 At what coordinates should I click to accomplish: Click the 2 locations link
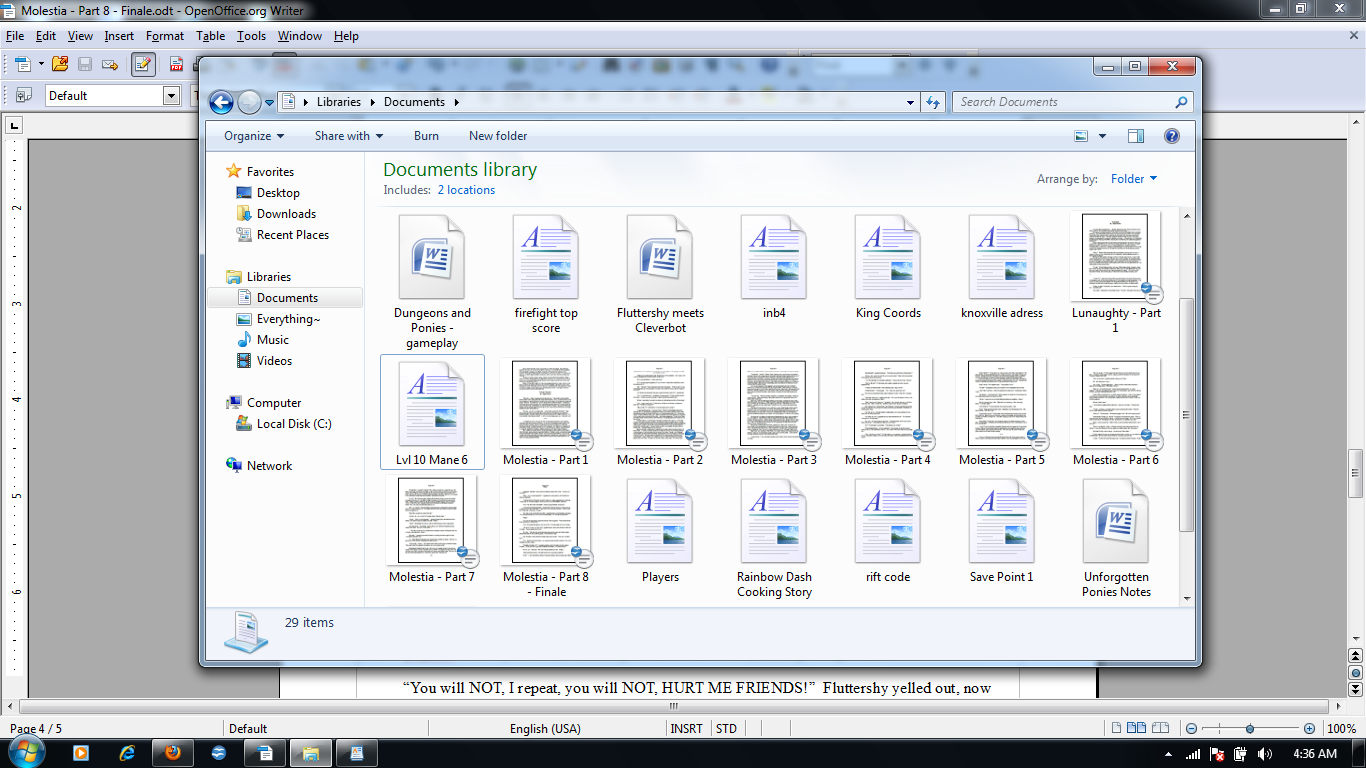pyautogui.click(x=466, y=190)
